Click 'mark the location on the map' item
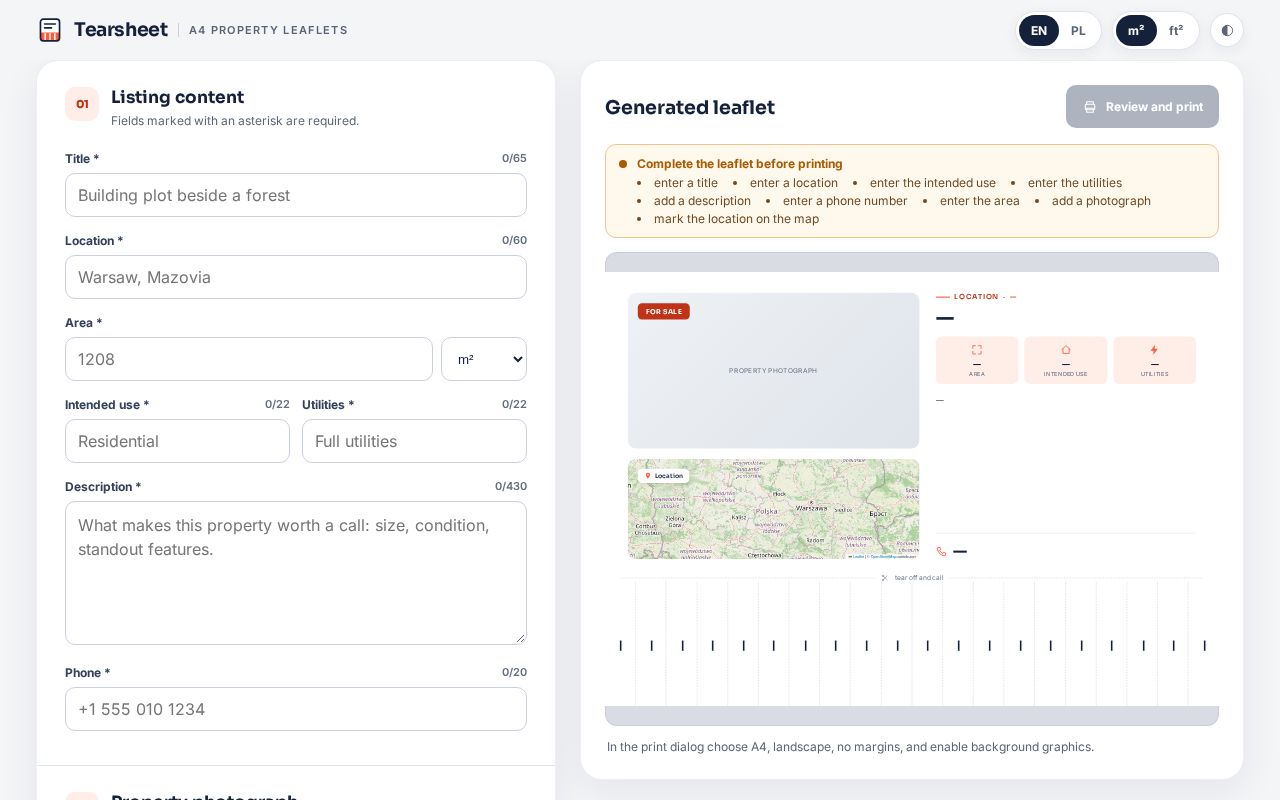This screenshot has height=800, width=1280. (736, 219)
